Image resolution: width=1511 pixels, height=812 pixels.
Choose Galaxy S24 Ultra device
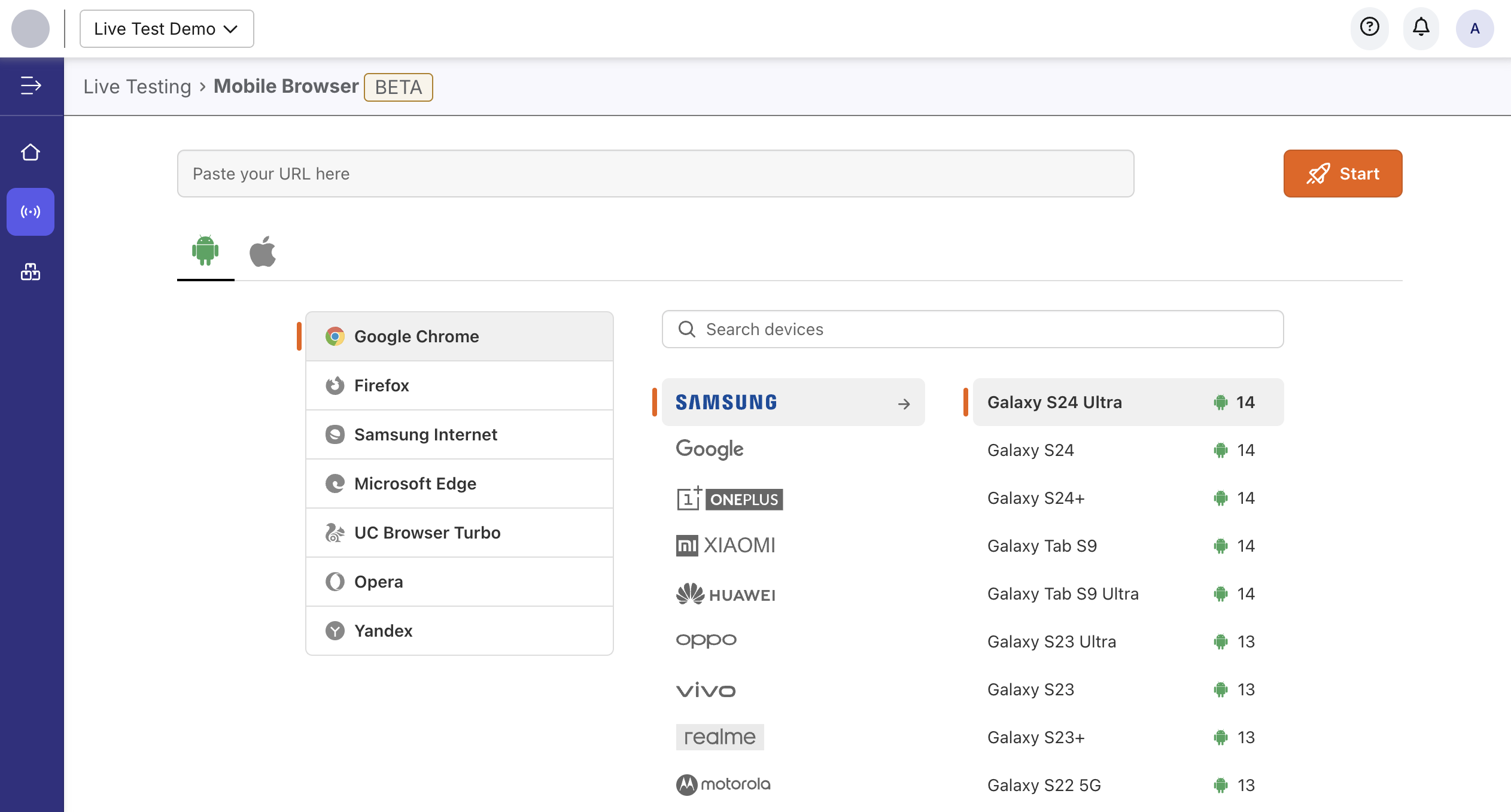tap(1129, 402)
